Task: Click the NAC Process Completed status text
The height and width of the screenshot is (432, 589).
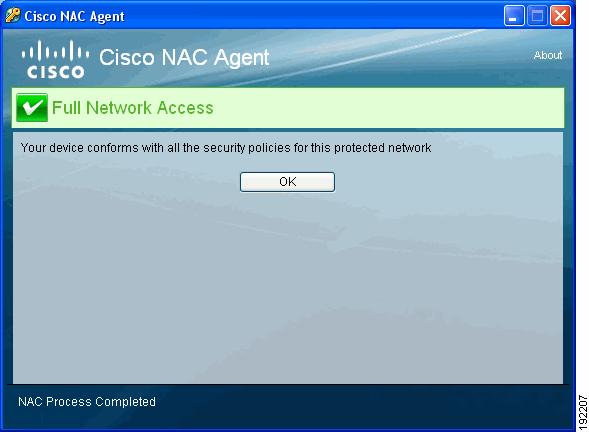Action: [x=87, y=402]
